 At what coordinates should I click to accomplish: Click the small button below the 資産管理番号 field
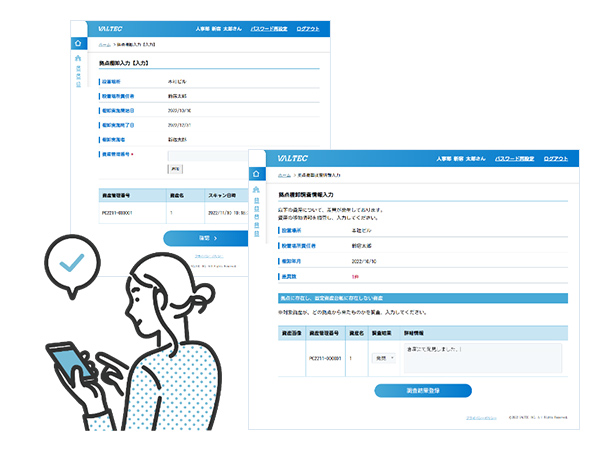174,170
